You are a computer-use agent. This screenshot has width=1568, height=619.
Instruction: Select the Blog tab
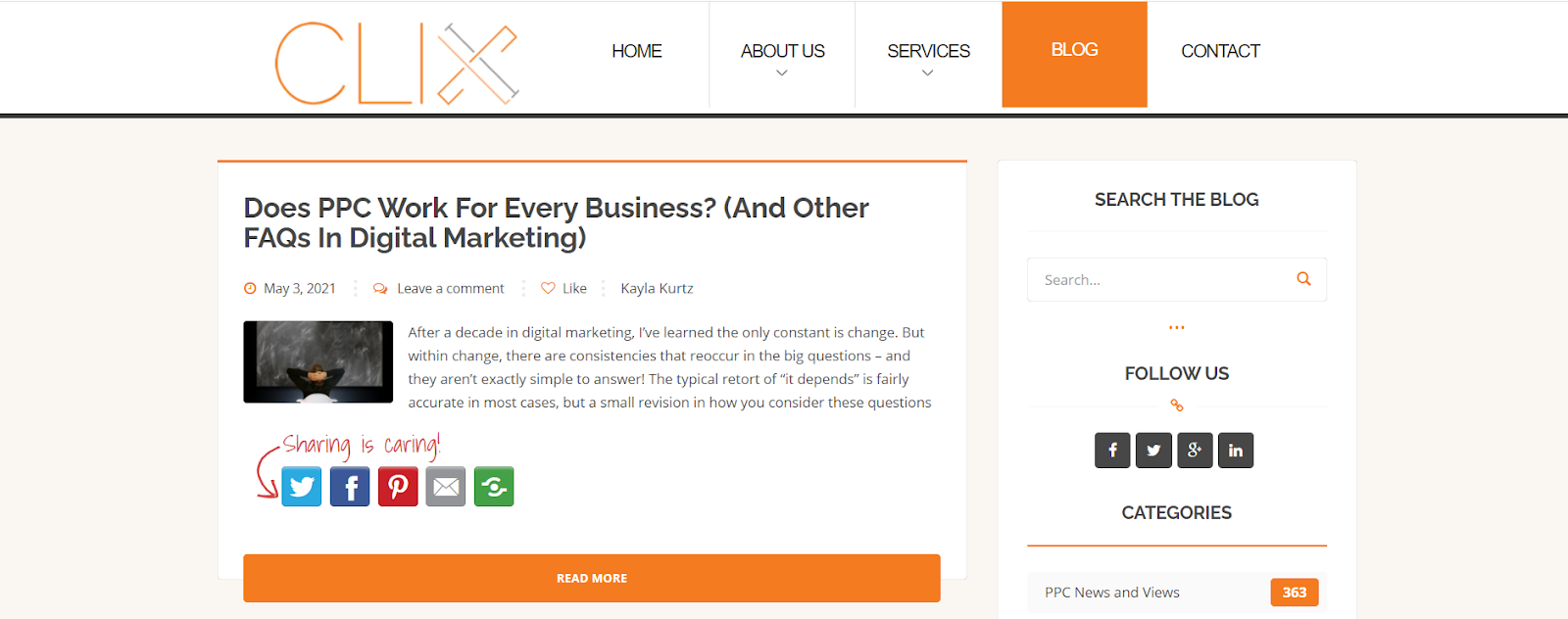[1074, 54]
